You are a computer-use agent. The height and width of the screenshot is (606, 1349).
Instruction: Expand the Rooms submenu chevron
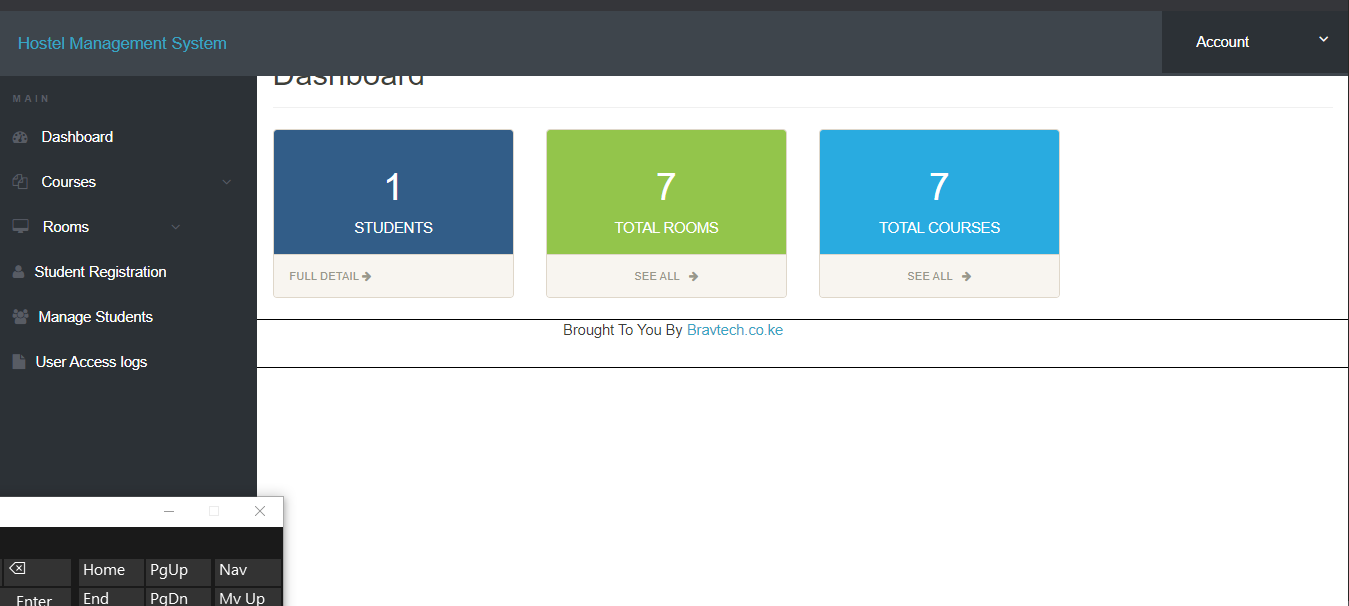pyautogui.click(x=176, y=227)
